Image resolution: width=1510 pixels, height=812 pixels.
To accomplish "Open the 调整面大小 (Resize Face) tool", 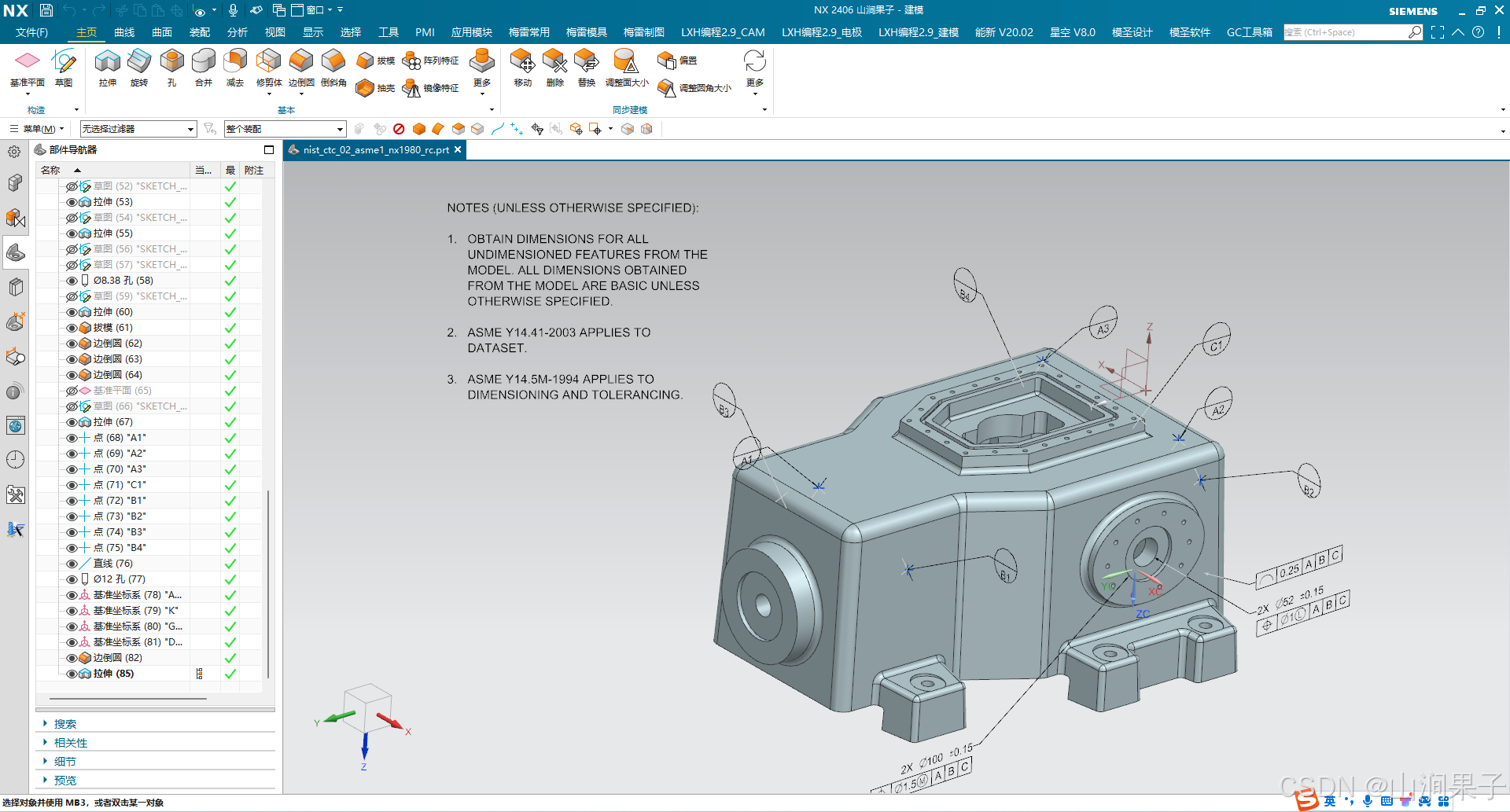I will click(627, 67).
